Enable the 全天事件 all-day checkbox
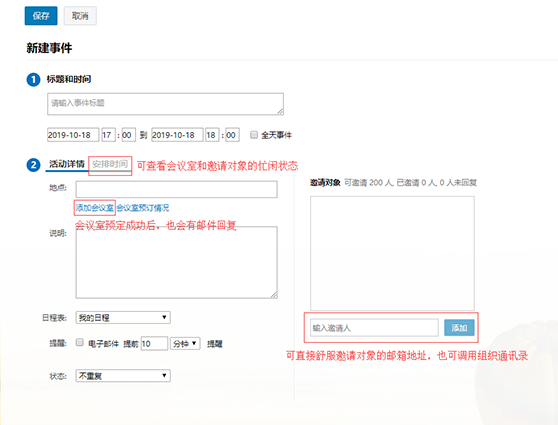The height and width of the screenshot is (425, 558). click(254, 135)
